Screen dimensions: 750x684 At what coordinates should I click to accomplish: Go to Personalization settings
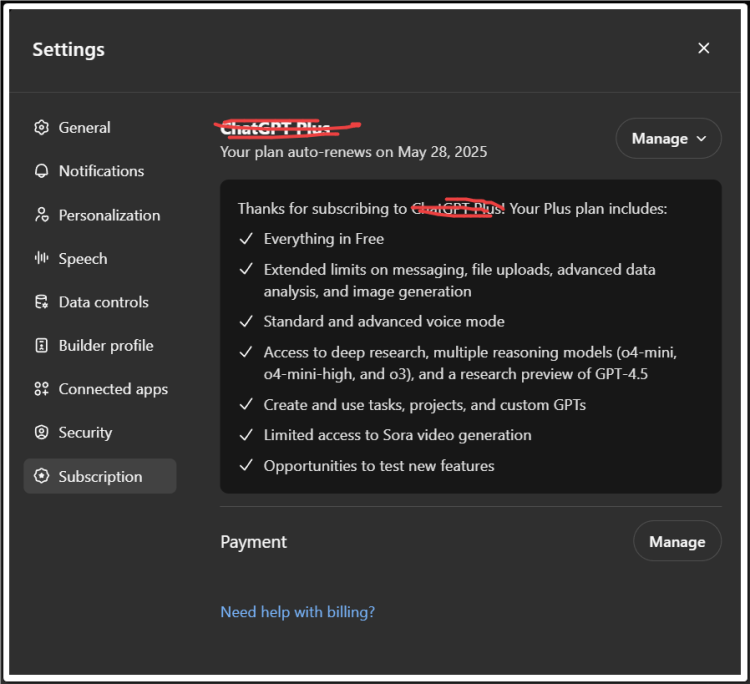(x=100, y=215)
